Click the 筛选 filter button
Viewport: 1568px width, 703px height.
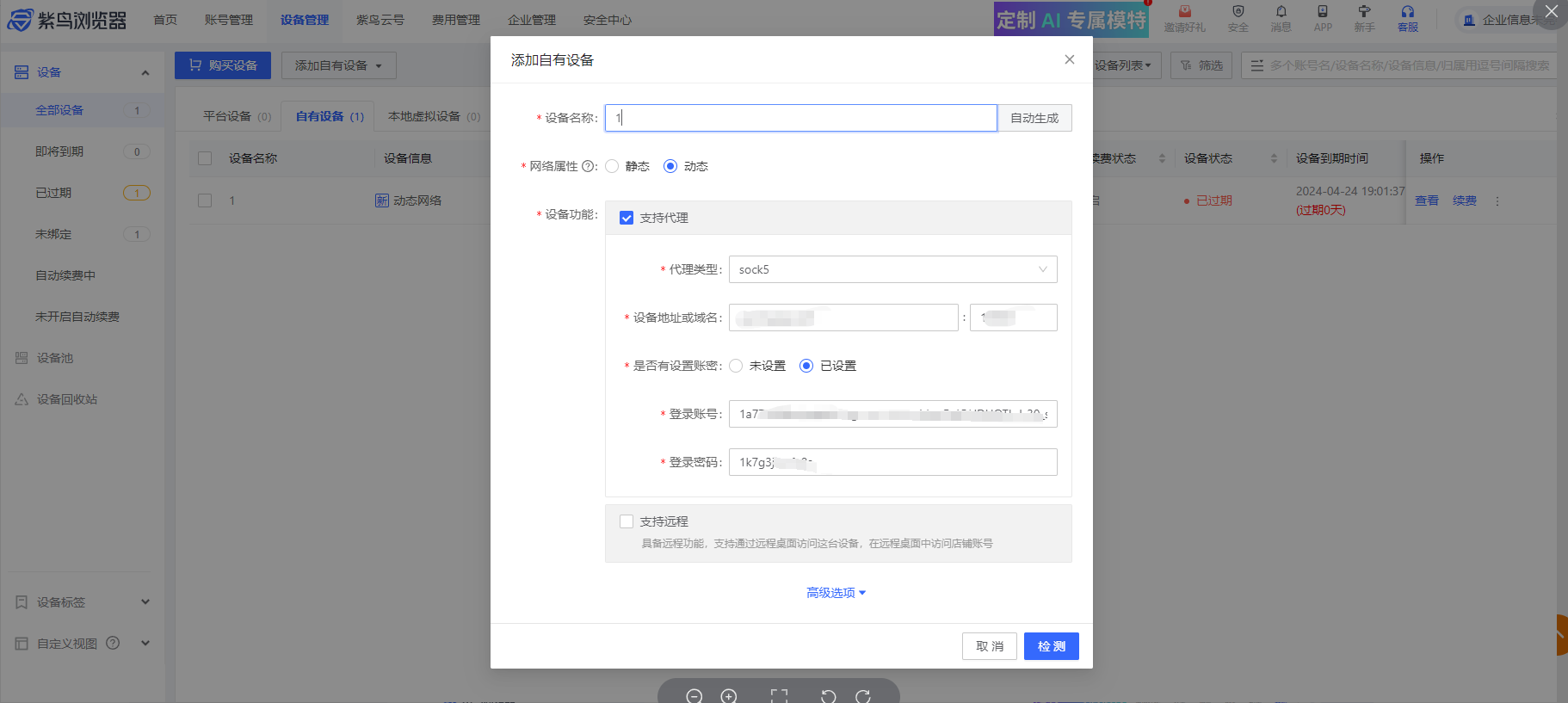click(1201, 65)
